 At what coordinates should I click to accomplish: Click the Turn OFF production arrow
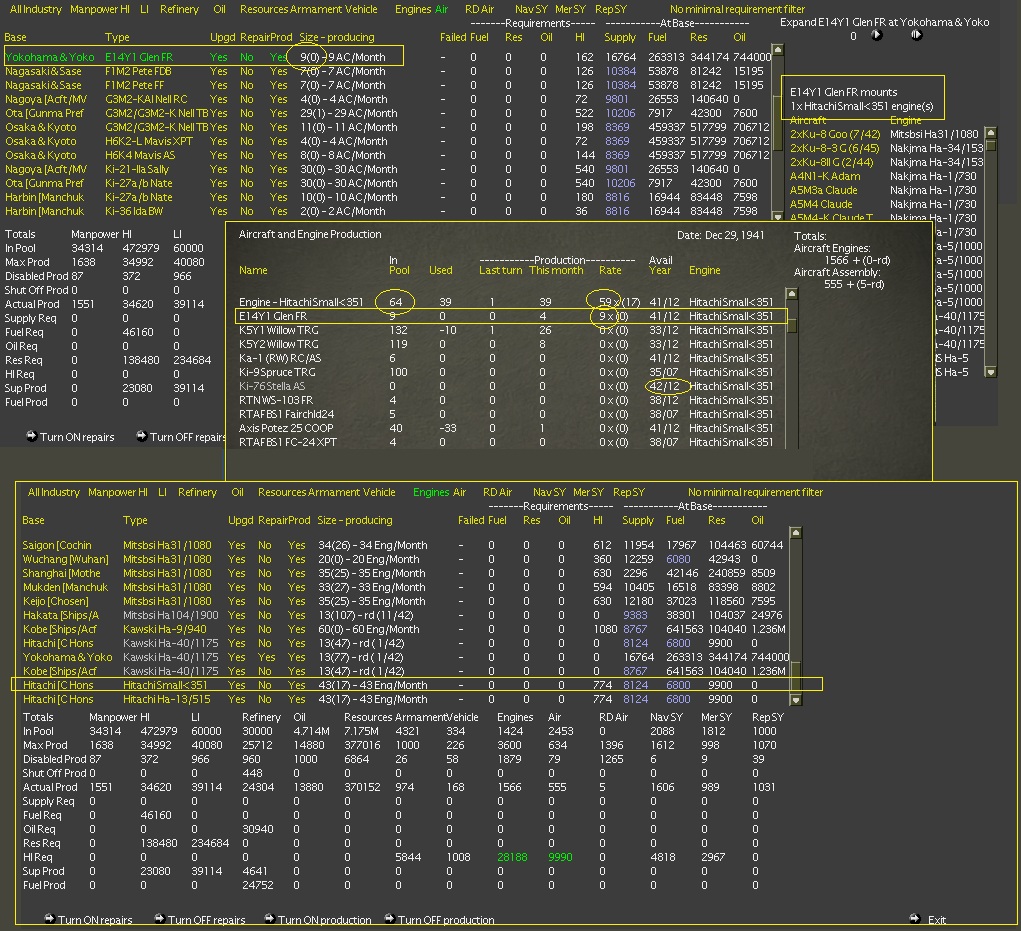coord(390,919)
